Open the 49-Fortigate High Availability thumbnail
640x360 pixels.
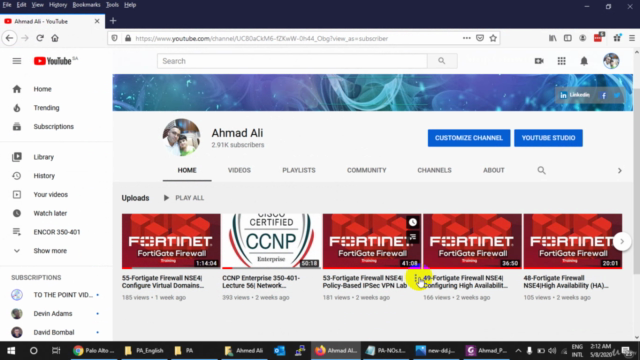(x=472, y=241)
